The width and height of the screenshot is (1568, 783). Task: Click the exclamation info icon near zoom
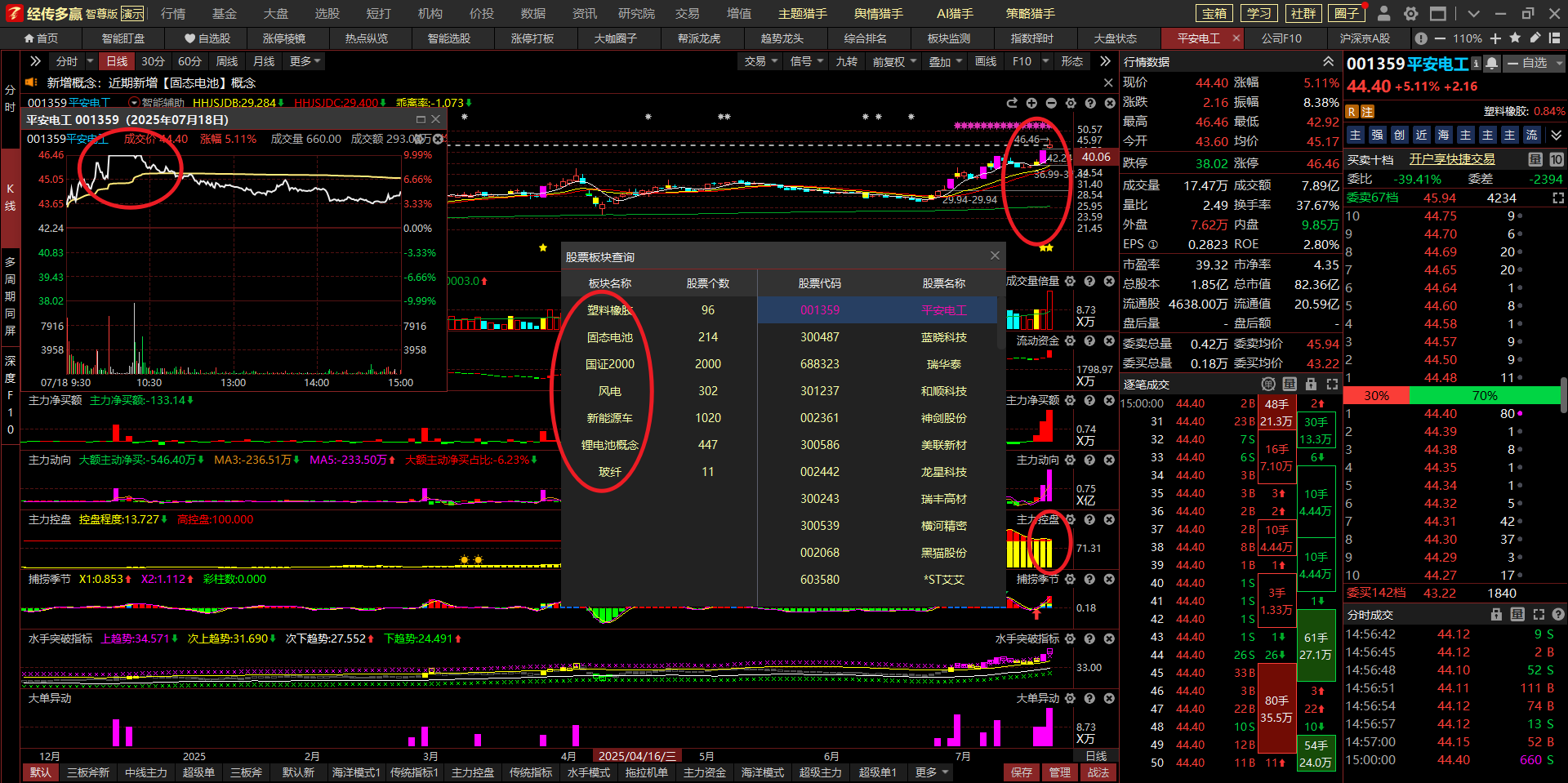click(x=1421, y=38)
